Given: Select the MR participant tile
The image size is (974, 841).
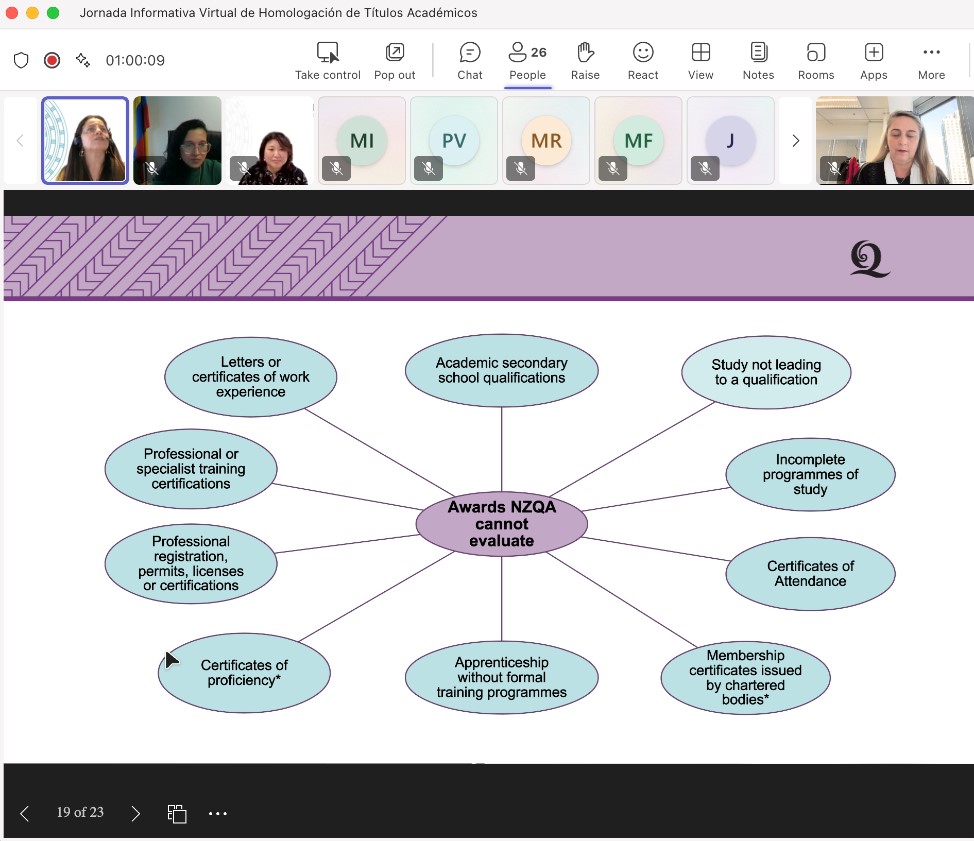Looking at the screenshot, I should click(x=546, y=140).
